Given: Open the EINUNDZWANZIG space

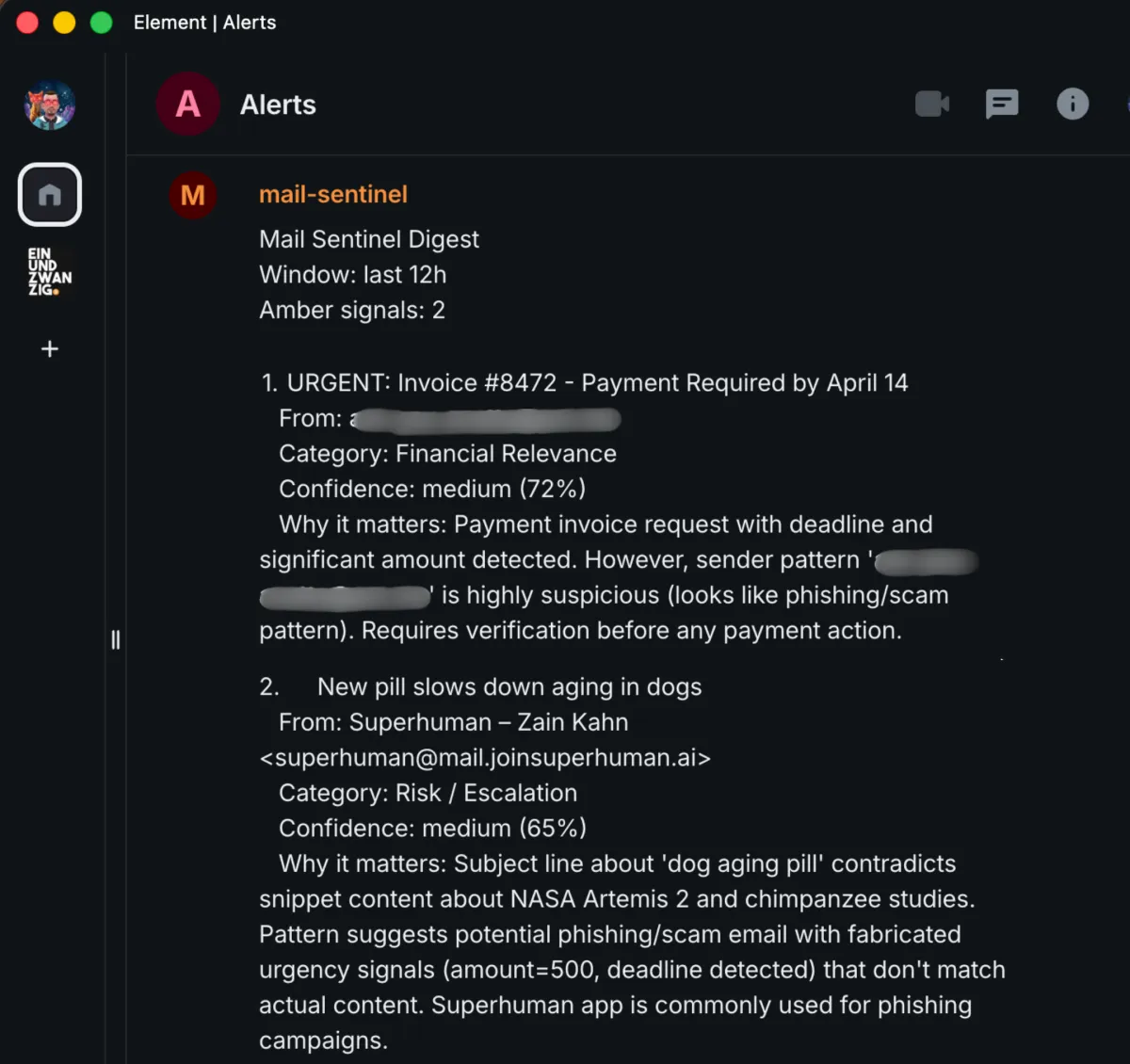Looking at the screenshot, I should click(49, 272).
